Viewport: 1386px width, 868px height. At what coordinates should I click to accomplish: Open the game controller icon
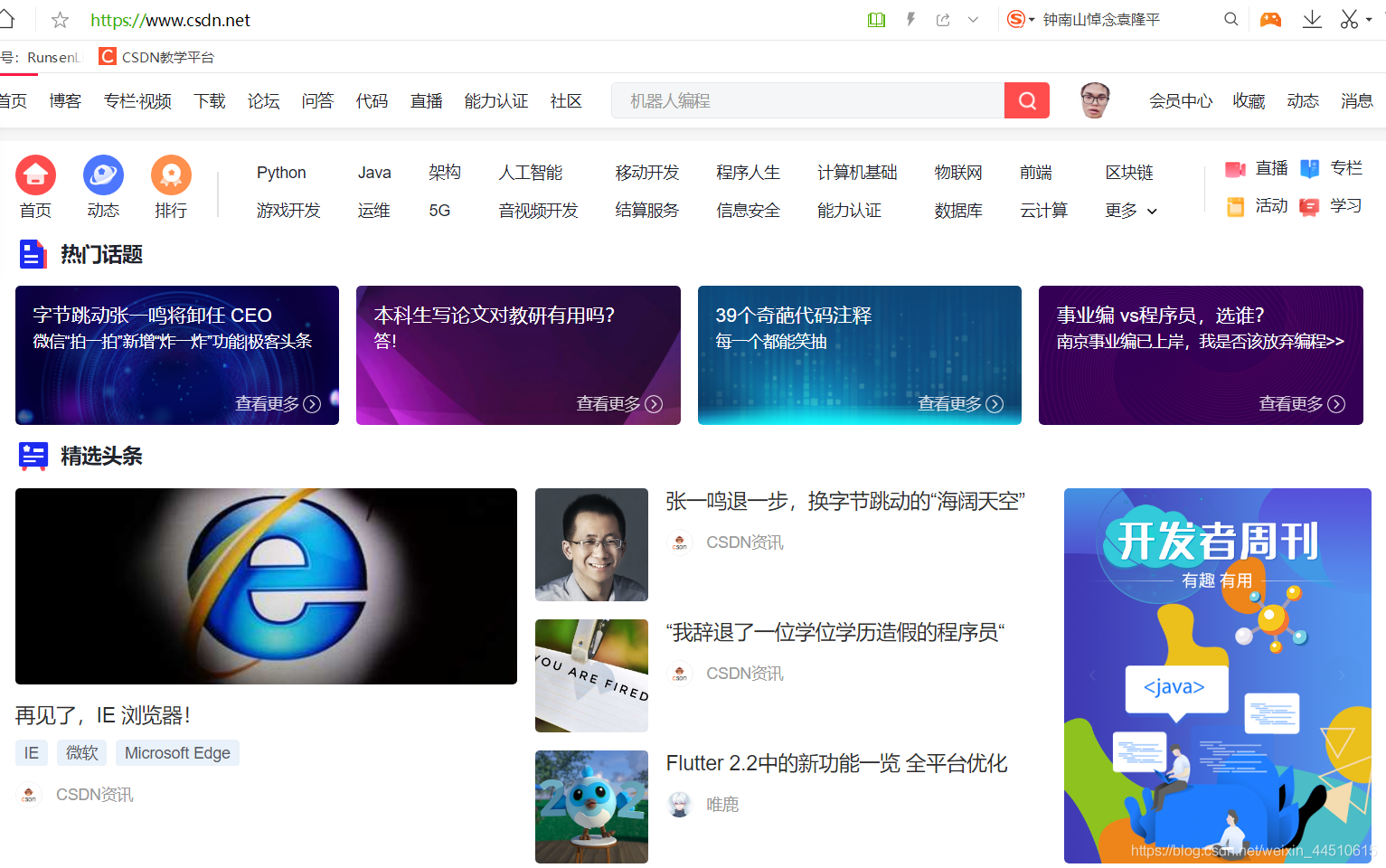1270,19
